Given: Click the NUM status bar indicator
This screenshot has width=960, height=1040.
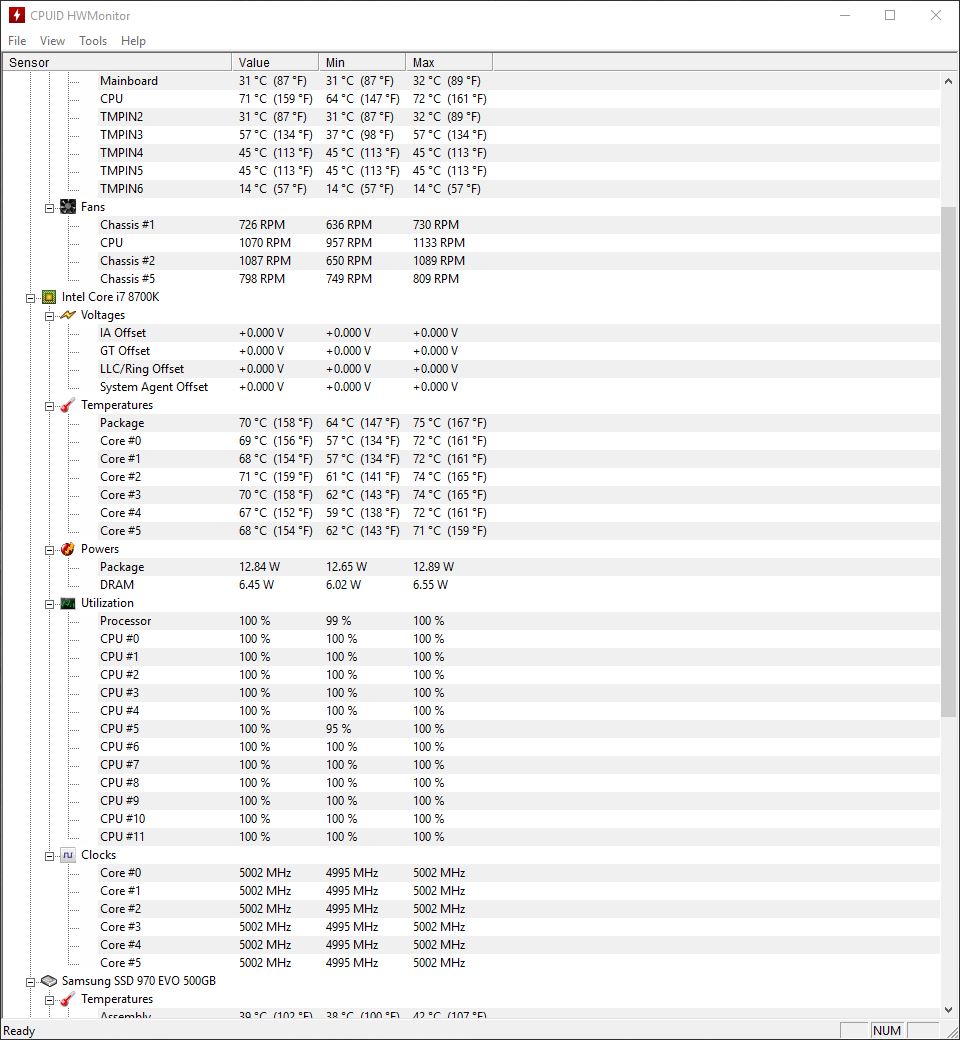Looking at the screenshot, I should pos(887,1031).
